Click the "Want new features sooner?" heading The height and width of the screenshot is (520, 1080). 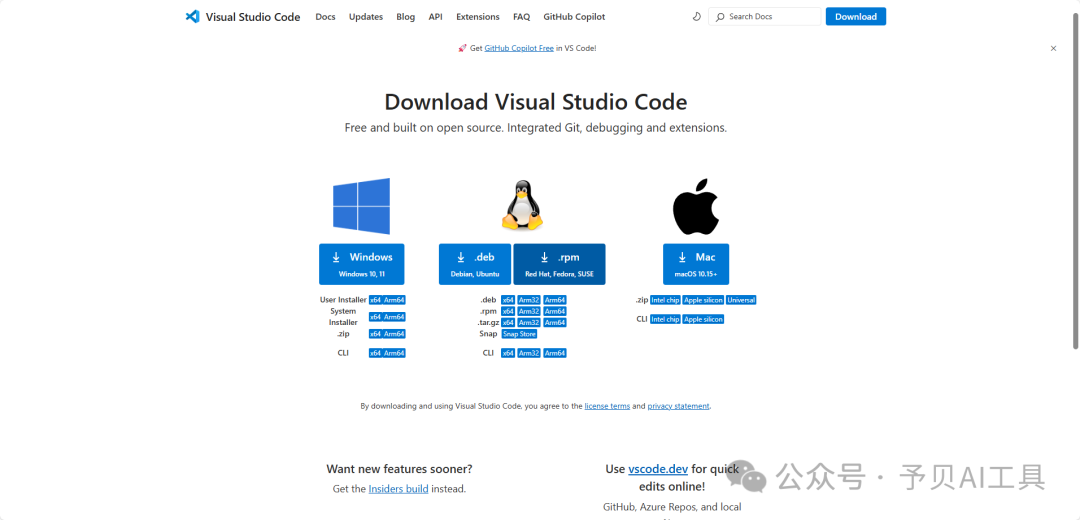tap(399, 469)
